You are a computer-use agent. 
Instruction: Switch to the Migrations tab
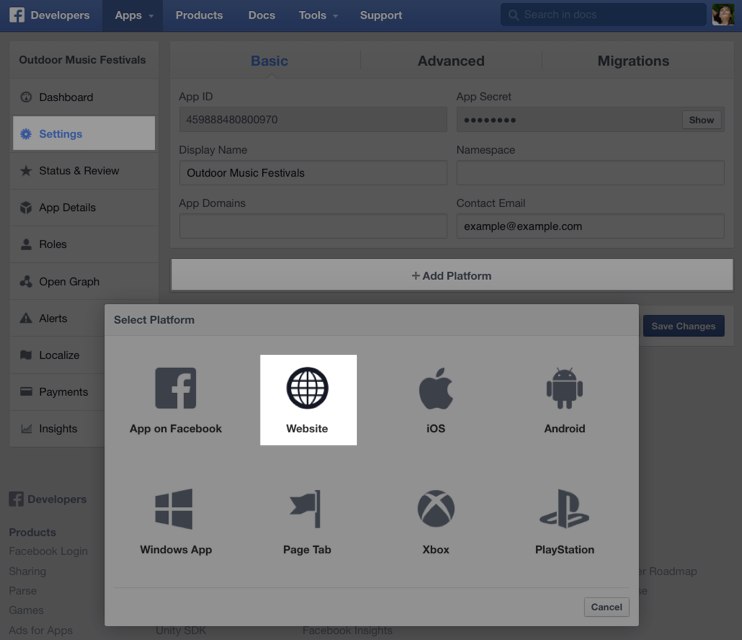point(633,61)
